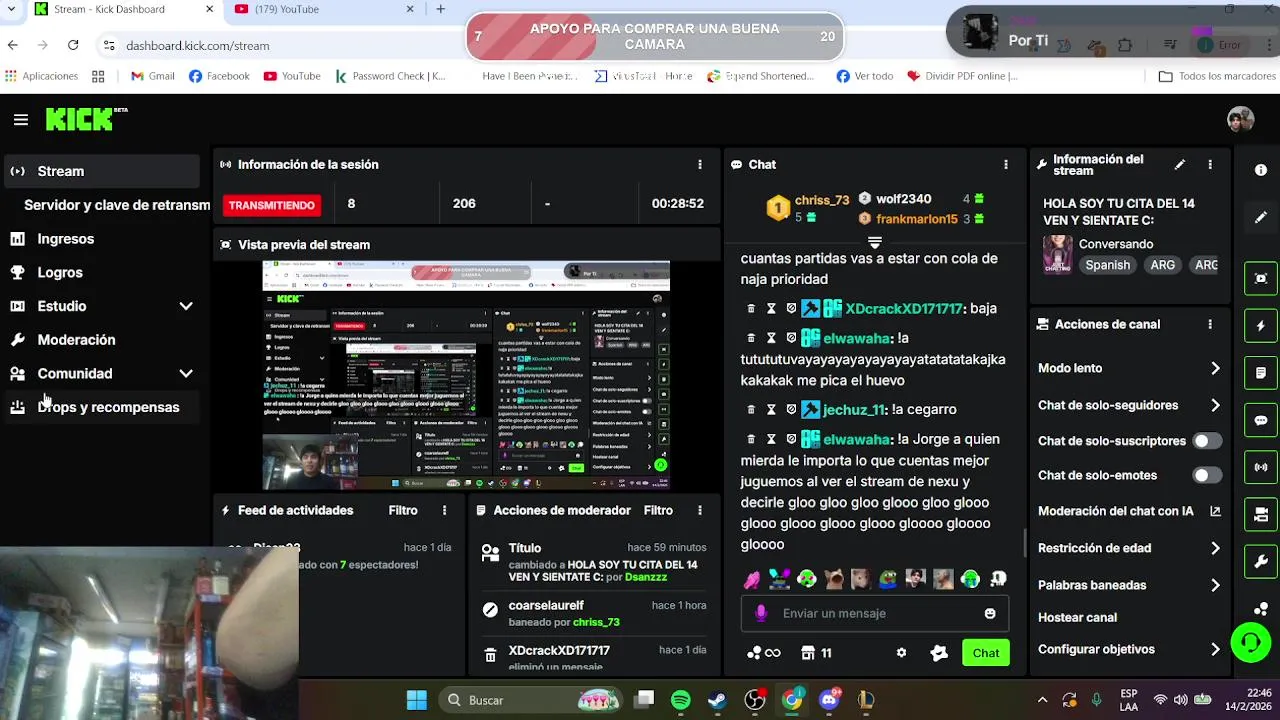1280x720 pixels.
Task: Open the hamburger menu beside Kick logo
Action: coord(21,120)
